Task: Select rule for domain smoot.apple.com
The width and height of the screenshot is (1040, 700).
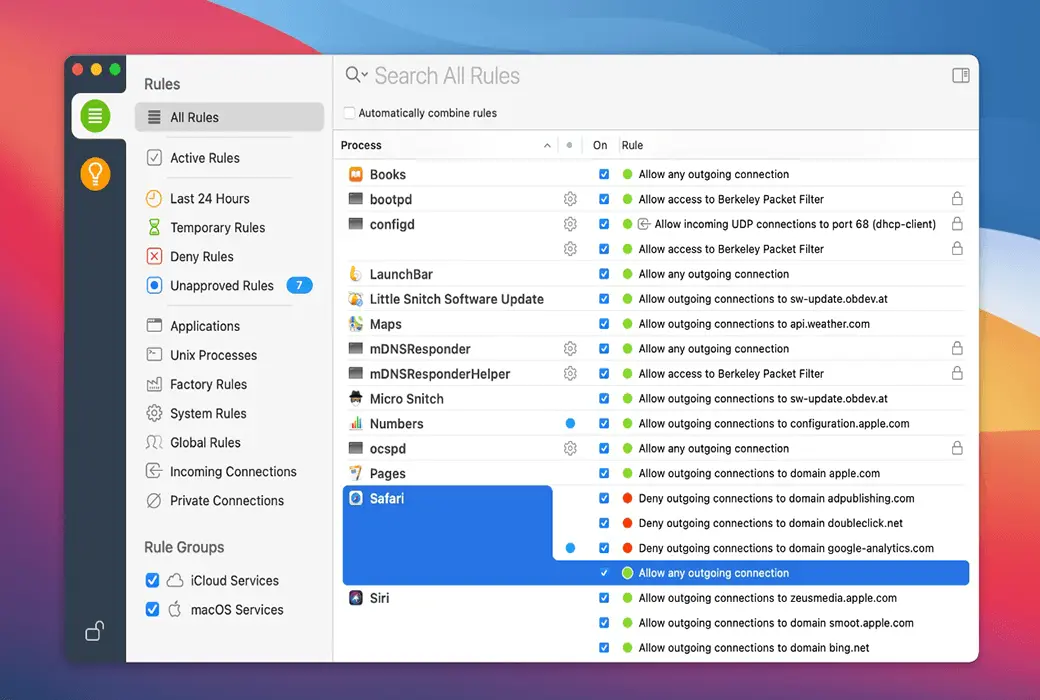Action: [775, 623]
